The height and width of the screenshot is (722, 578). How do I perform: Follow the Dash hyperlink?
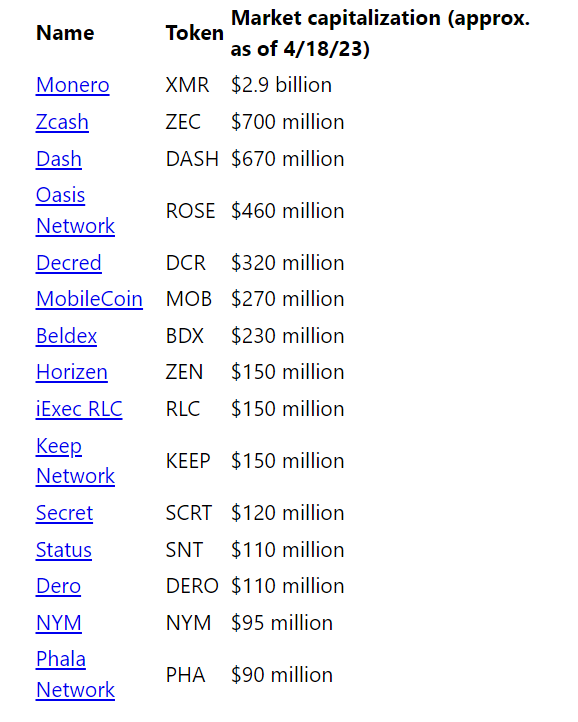point(59,159)
